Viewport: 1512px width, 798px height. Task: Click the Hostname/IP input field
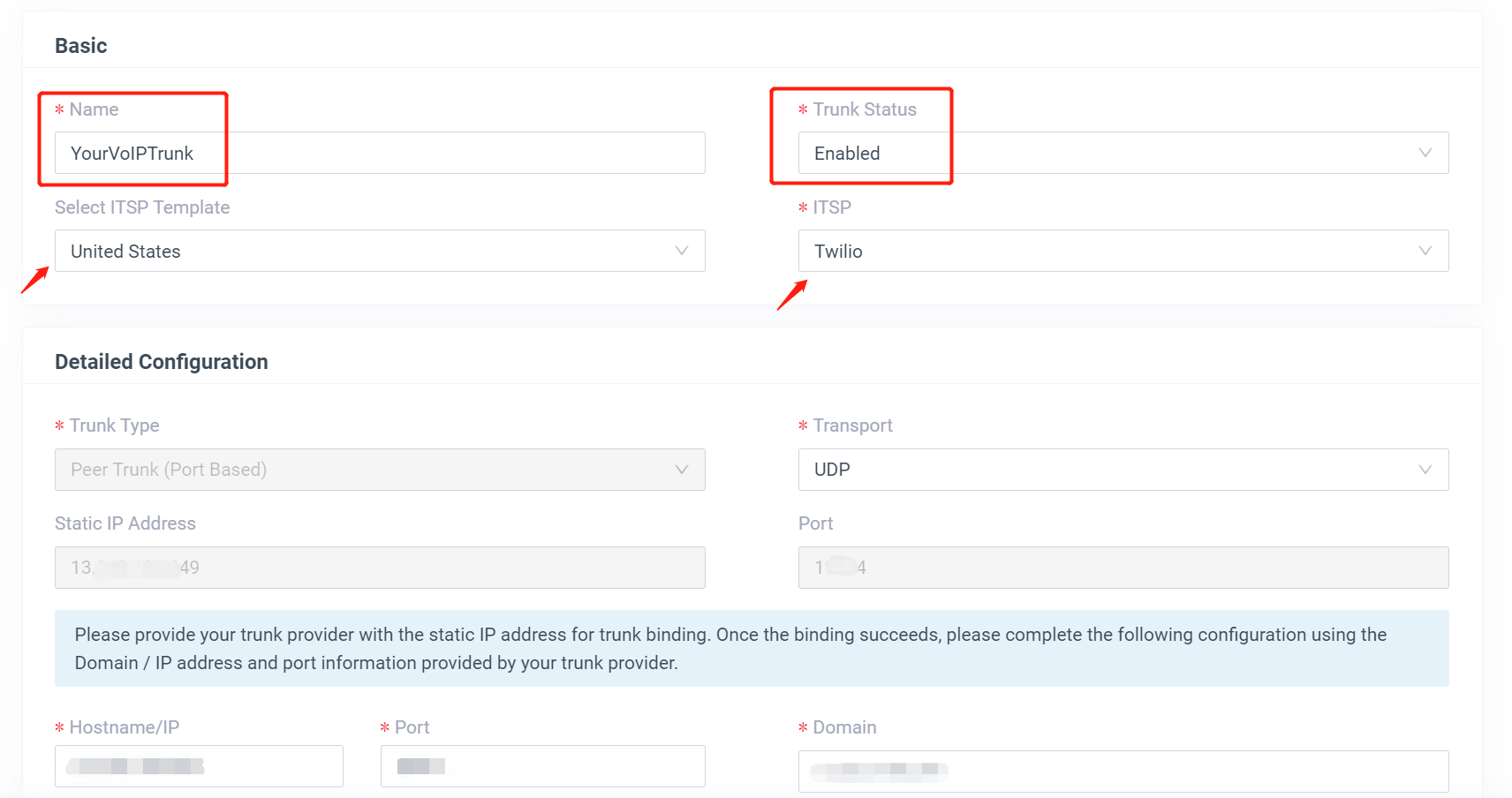[199, 766]
